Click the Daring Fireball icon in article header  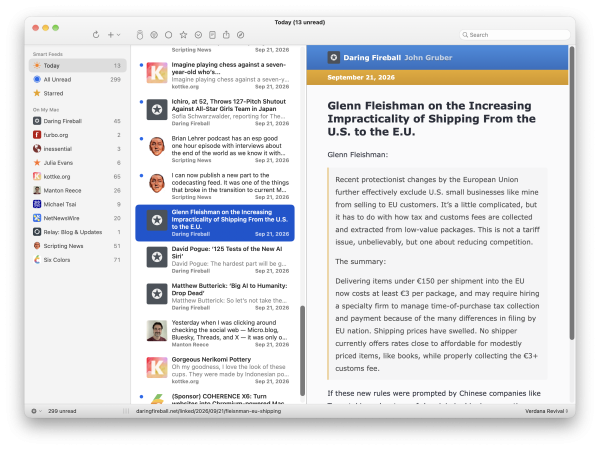tap(334, 57)
